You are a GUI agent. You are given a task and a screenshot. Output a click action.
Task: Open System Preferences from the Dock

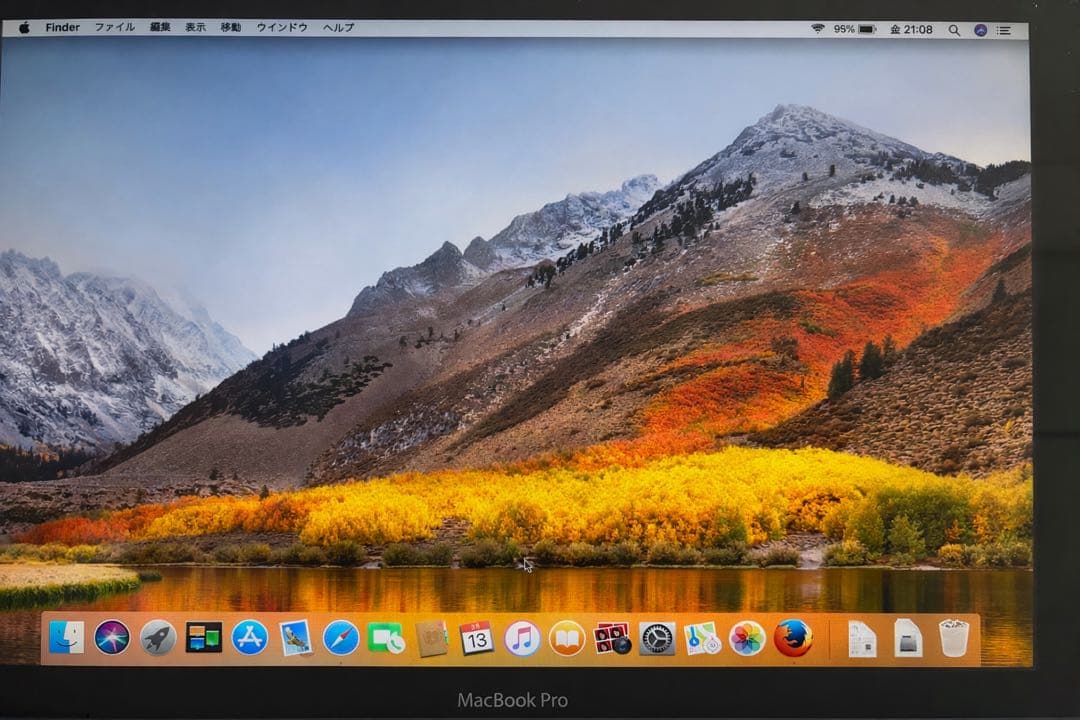657,638
